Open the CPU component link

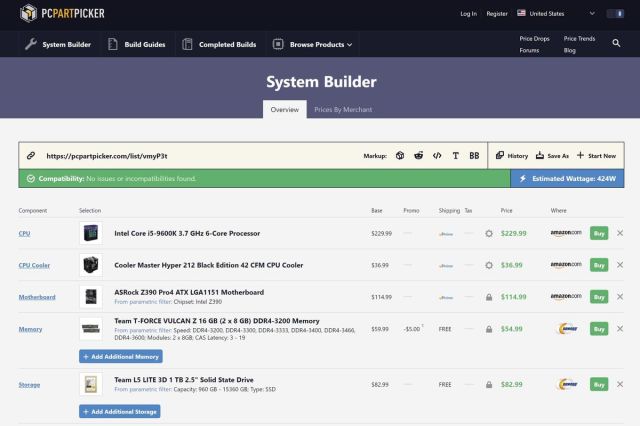tap(24, 233)
